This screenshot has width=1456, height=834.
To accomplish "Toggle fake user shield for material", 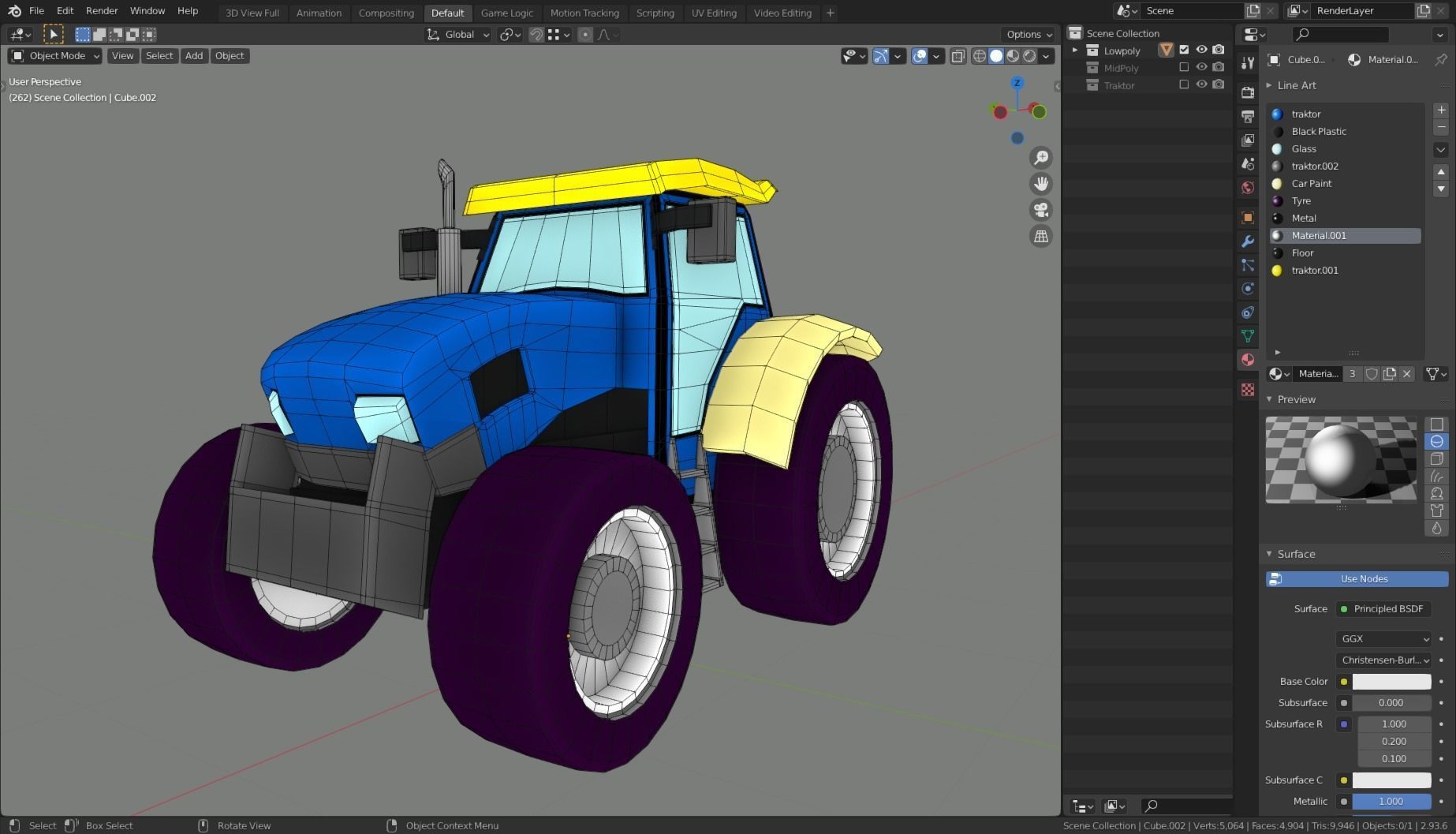I will [x=1372, y=374].
